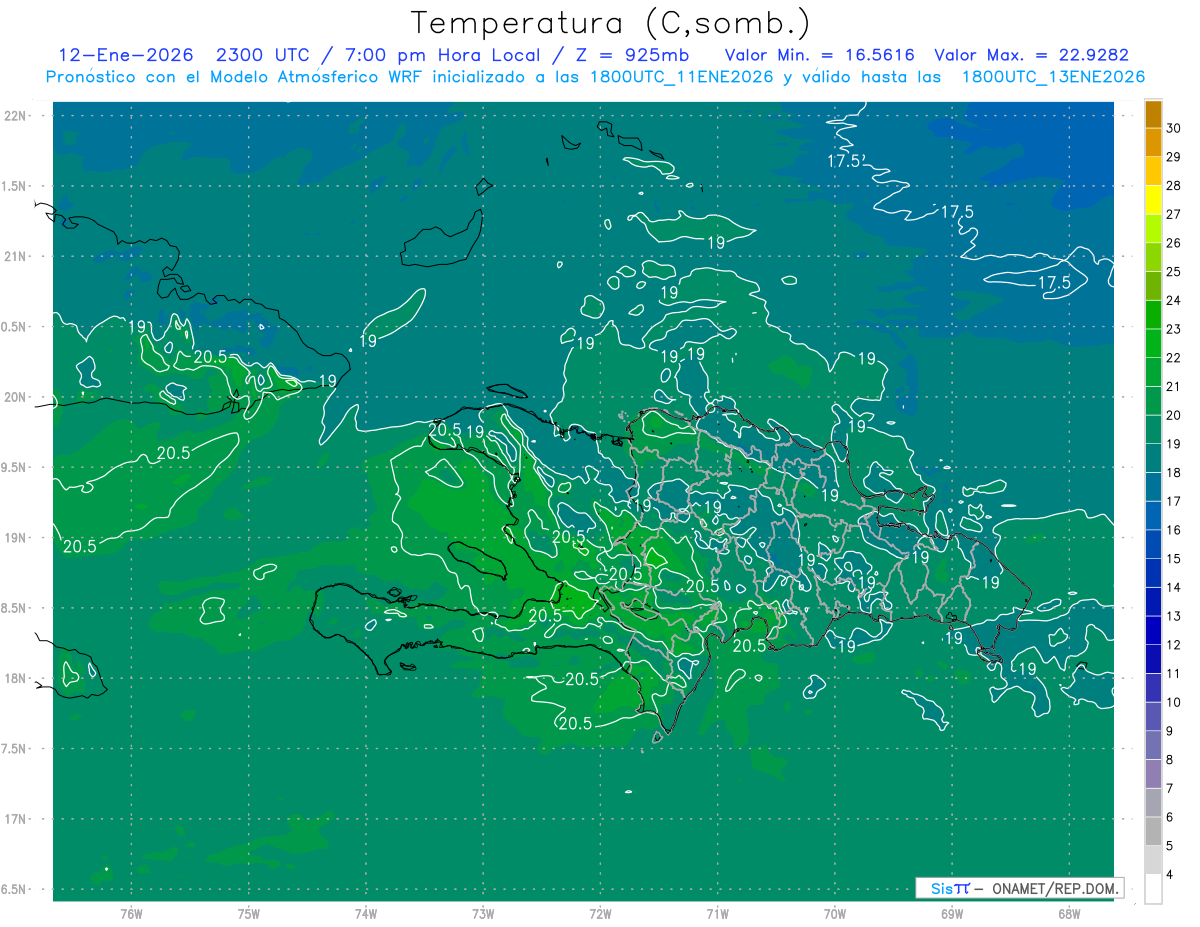Click the '71W' longitude axis label

(x=718, y=913)
